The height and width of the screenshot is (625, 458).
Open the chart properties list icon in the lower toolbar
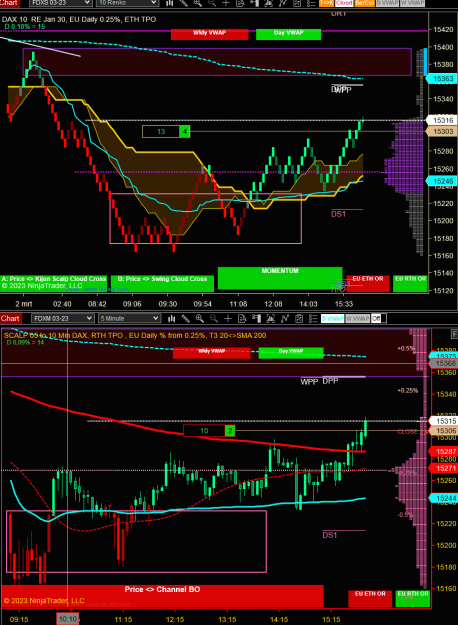tap(313, 318)
